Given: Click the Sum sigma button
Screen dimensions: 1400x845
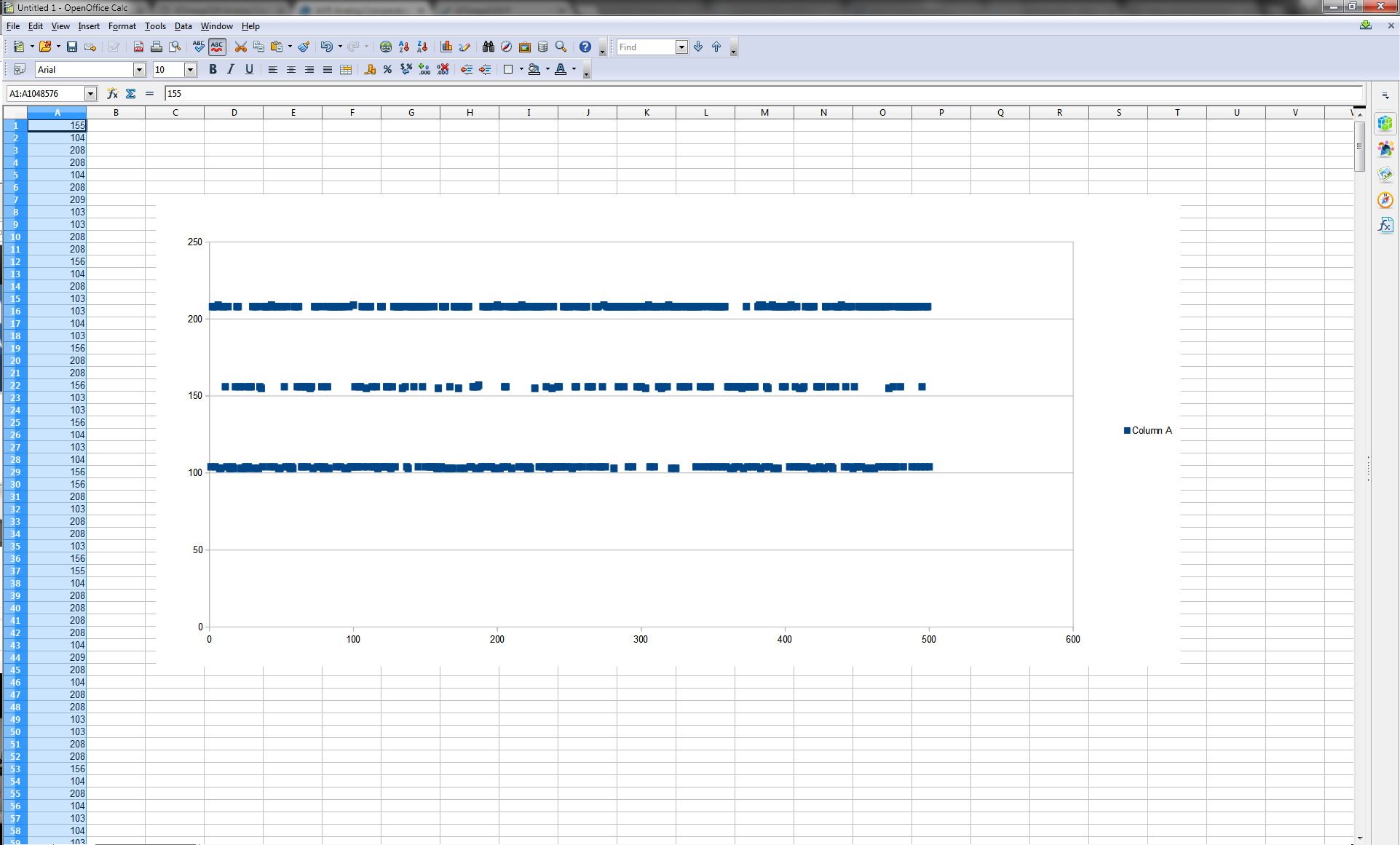Looking at the screenshot, I should coord(131,93).
